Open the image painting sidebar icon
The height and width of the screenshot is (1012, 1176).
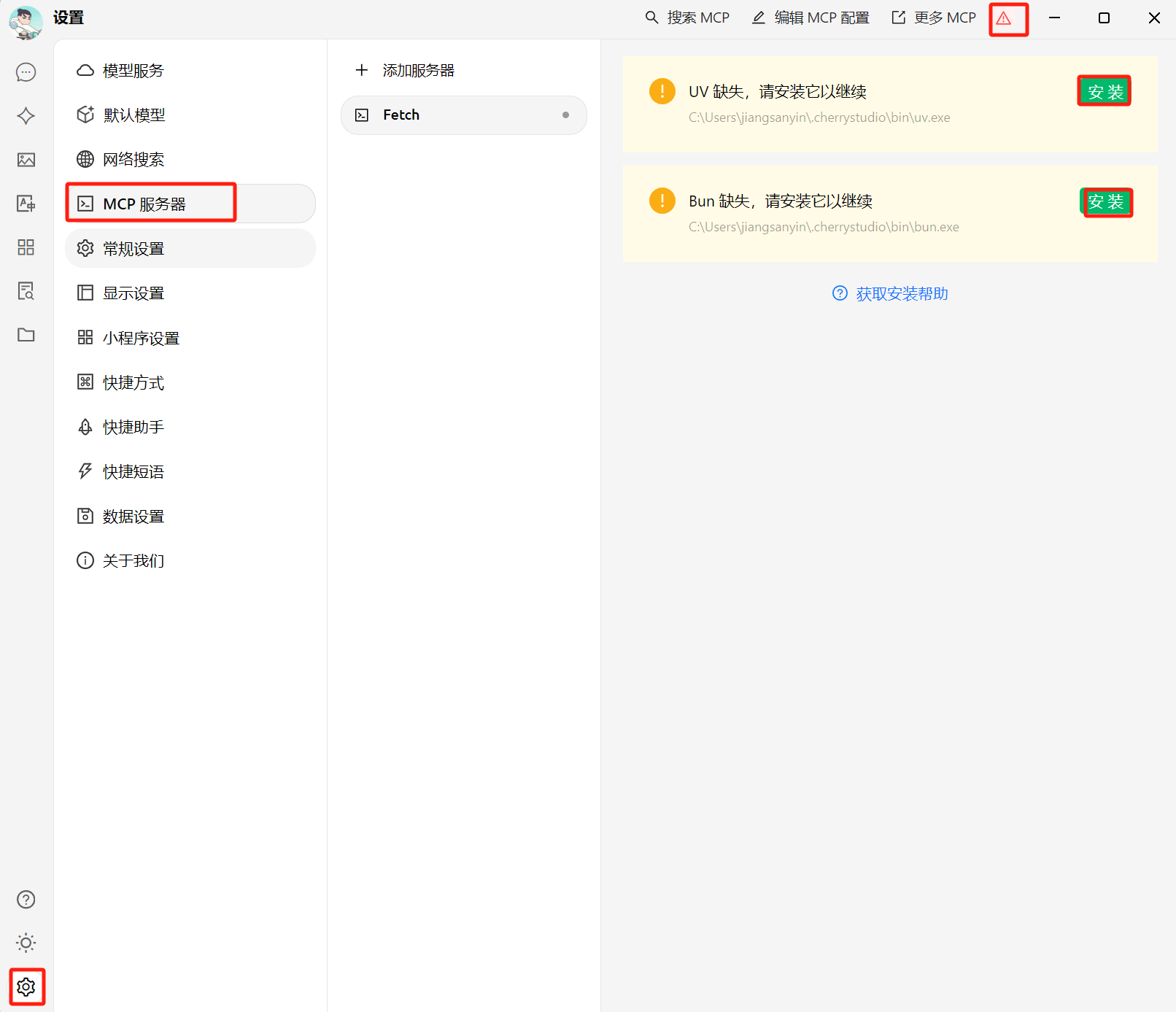26,160
